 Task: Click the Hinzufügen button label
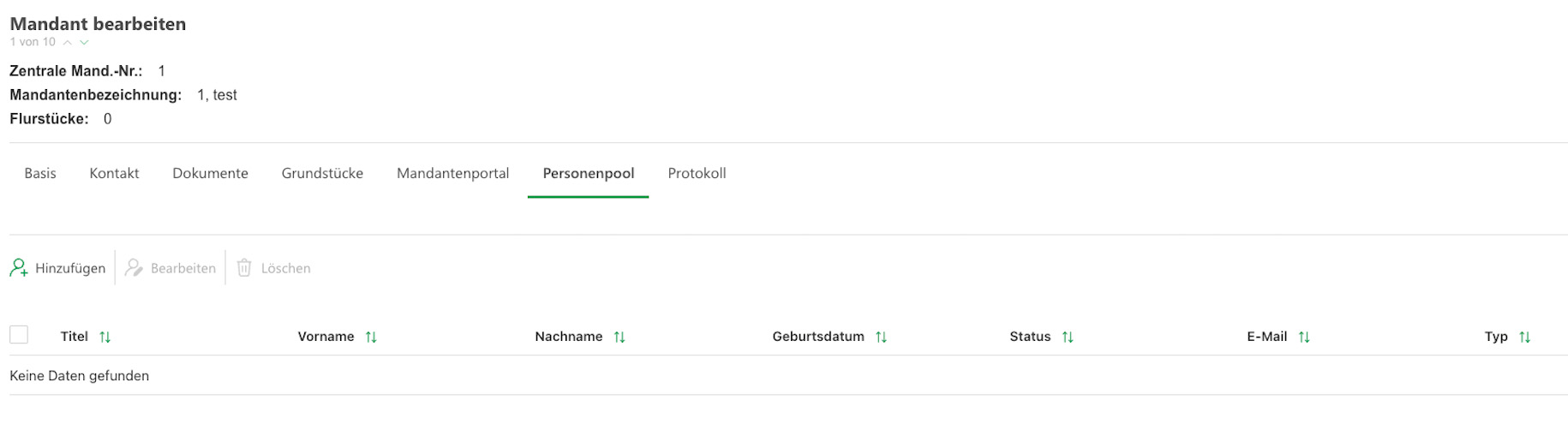(70, 269)
